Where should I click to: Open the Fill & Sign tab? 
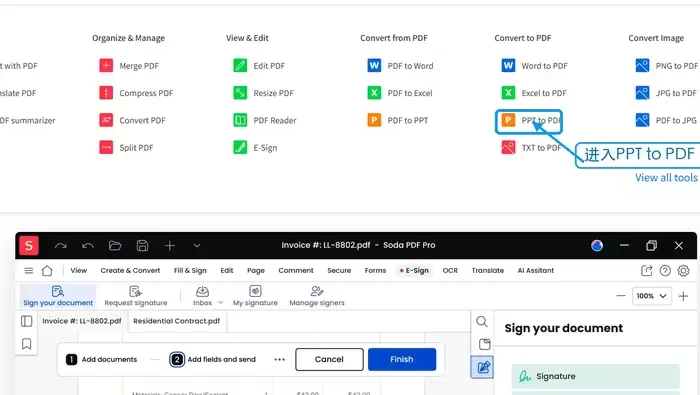coord(190,270)
